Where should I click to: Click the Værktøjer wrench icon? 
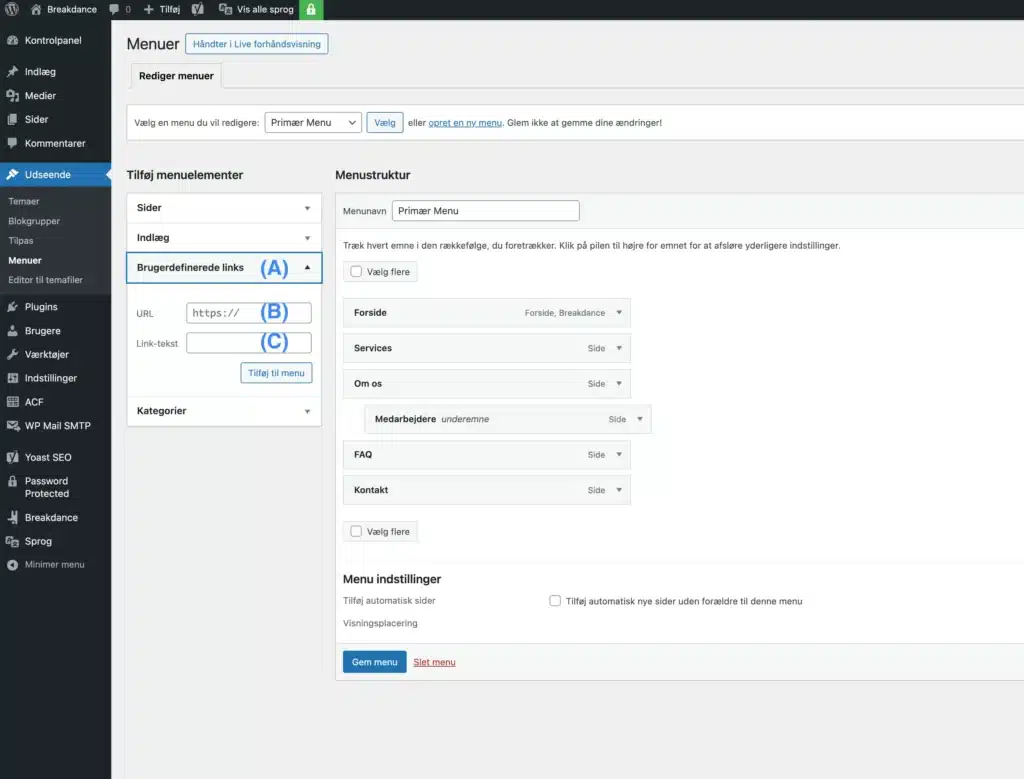tap(12, 355)
